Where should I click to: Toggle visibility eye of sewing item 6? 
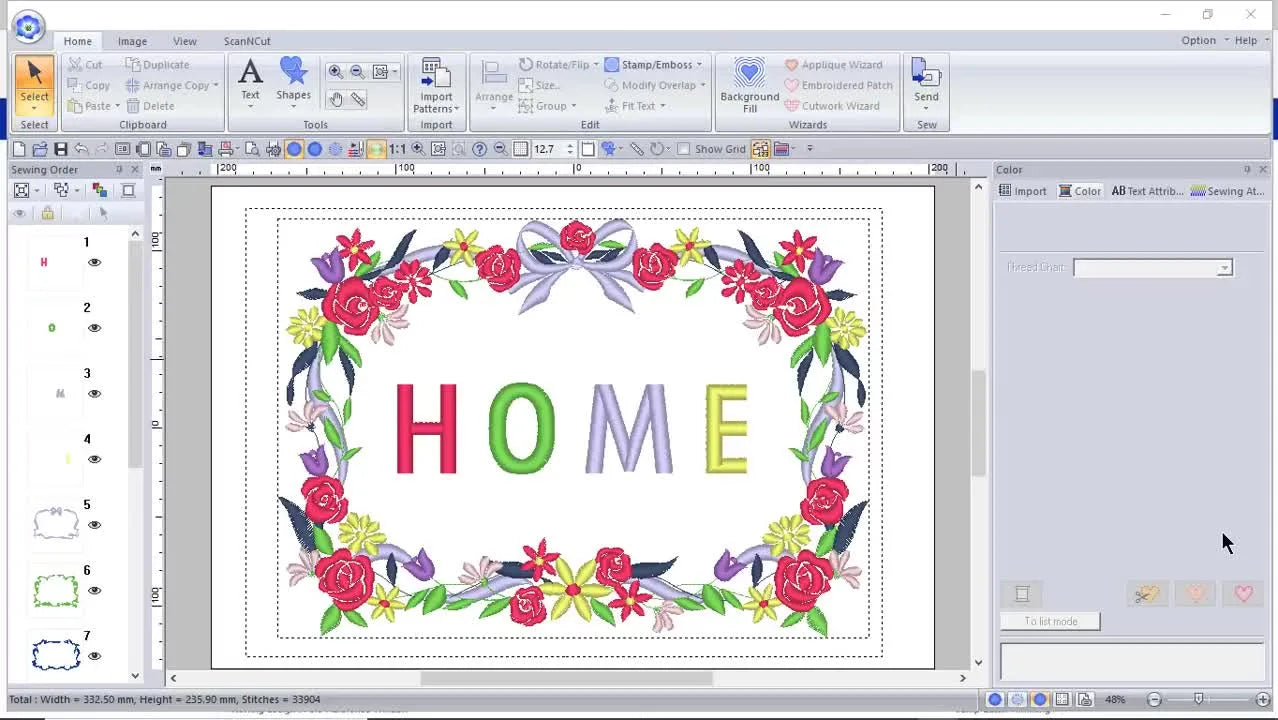point(94,591)
